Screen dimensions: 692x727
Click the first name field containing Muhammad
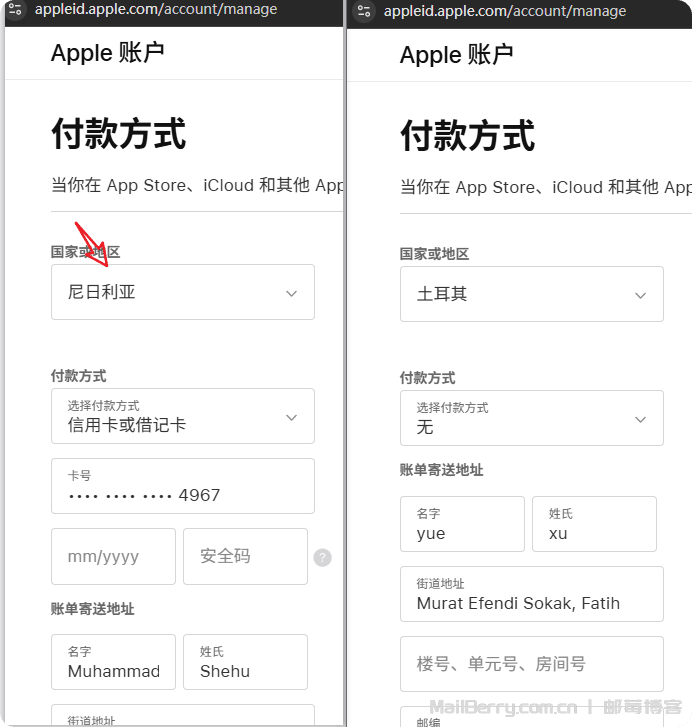point(114,662)
